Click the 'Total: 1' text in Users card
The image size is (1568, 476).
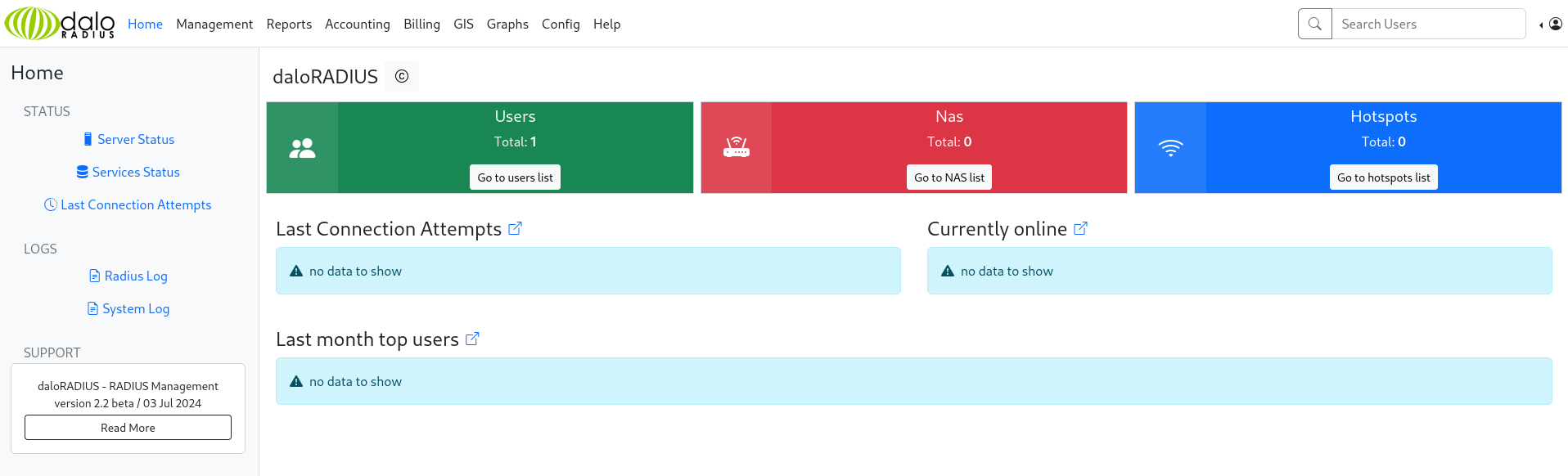[x=516, y=141]
